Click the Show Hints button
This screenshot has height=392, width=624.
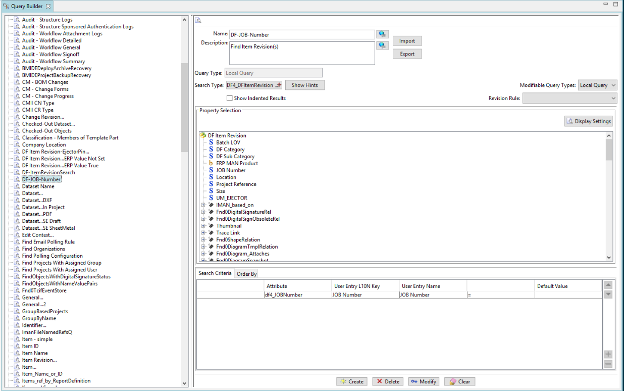304,85
